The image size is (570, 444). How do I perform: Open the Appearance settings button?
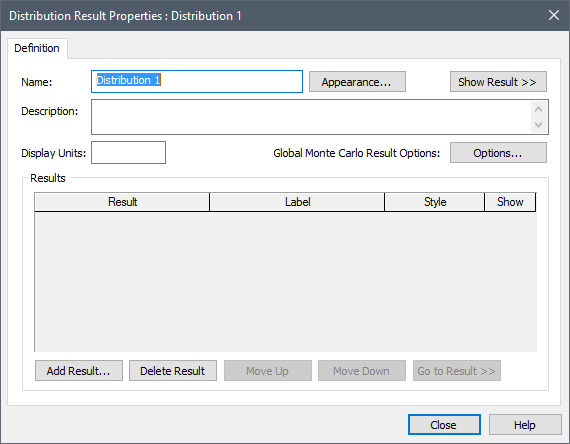click(x=357, y=82)
